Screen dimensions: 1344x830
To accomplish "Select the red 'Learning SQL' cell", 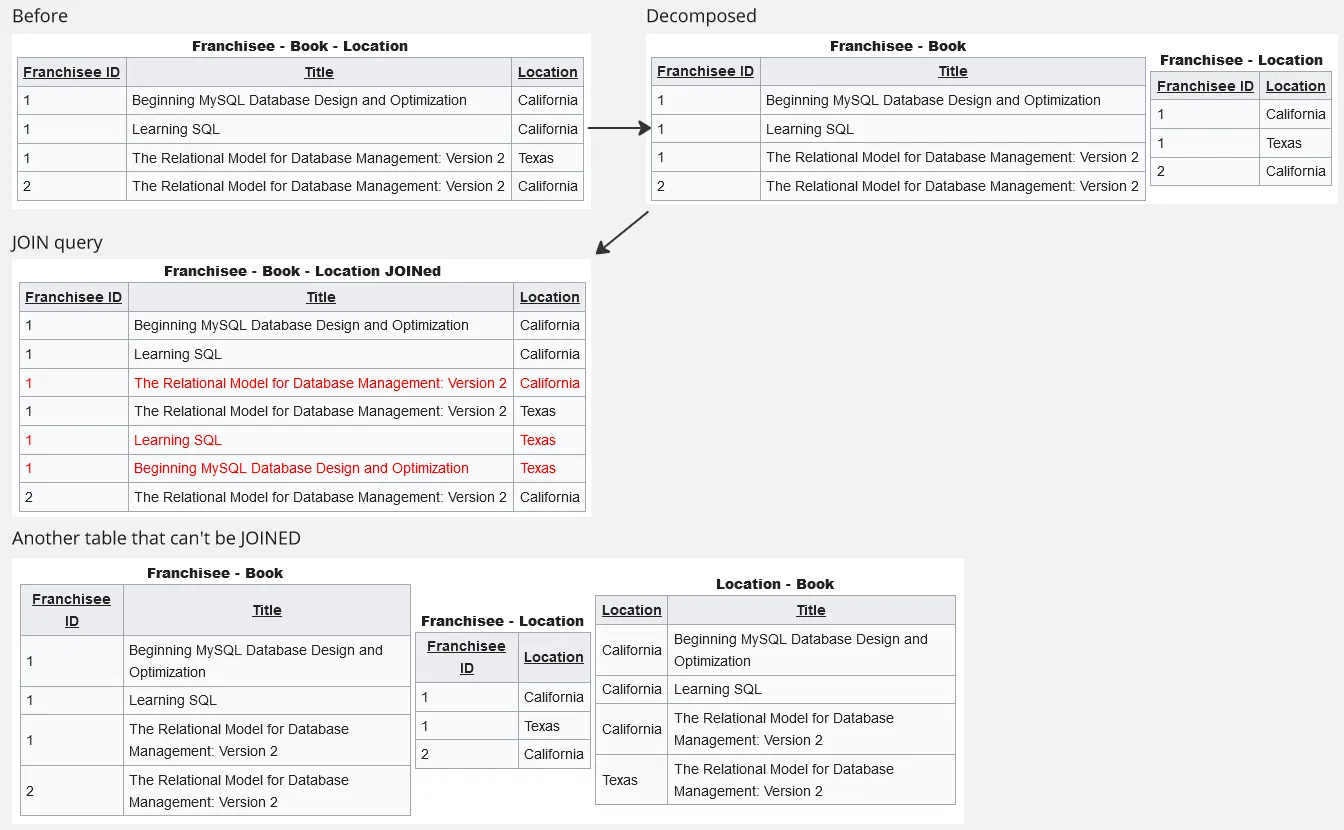I will click(178, 440).
